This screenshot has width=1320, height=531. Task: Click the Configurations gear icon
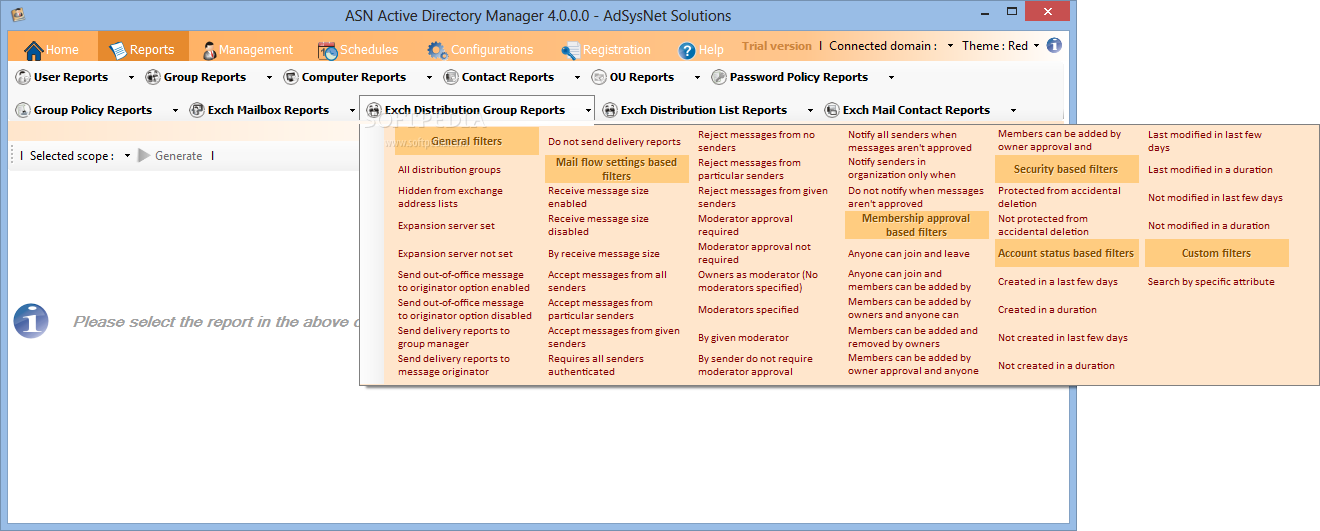(437, 50)
